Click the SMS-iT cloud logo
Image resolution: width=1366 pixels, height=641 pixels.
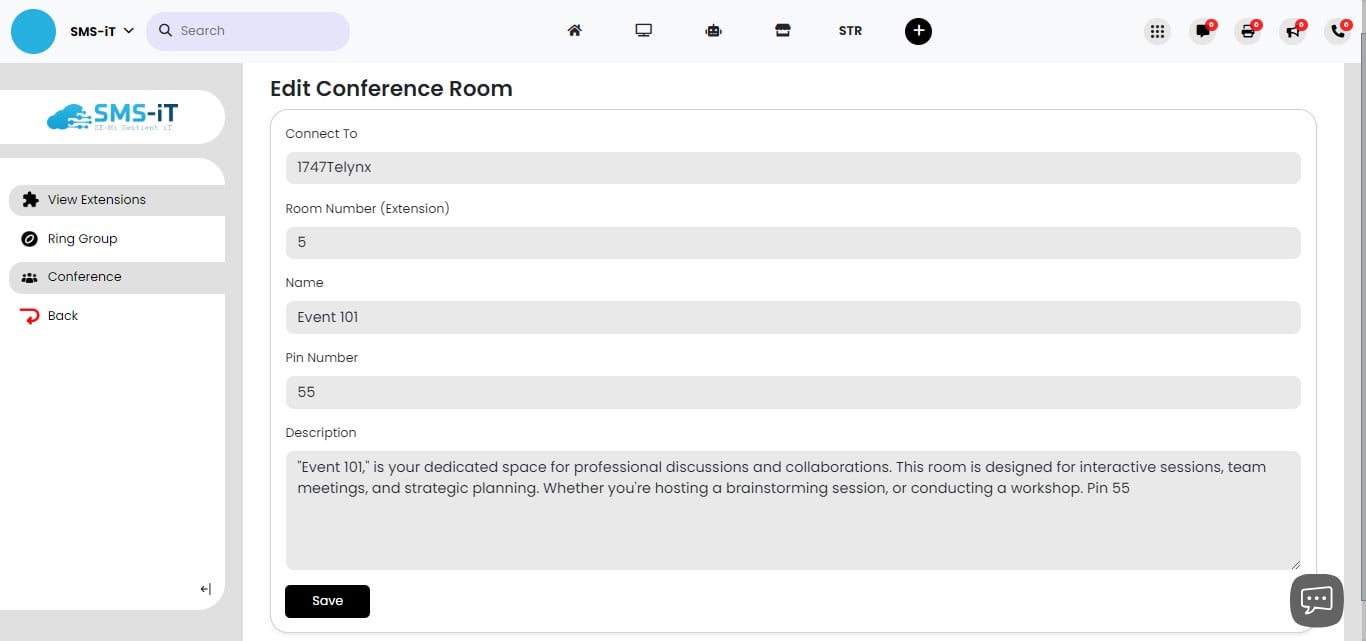point(113,116)
